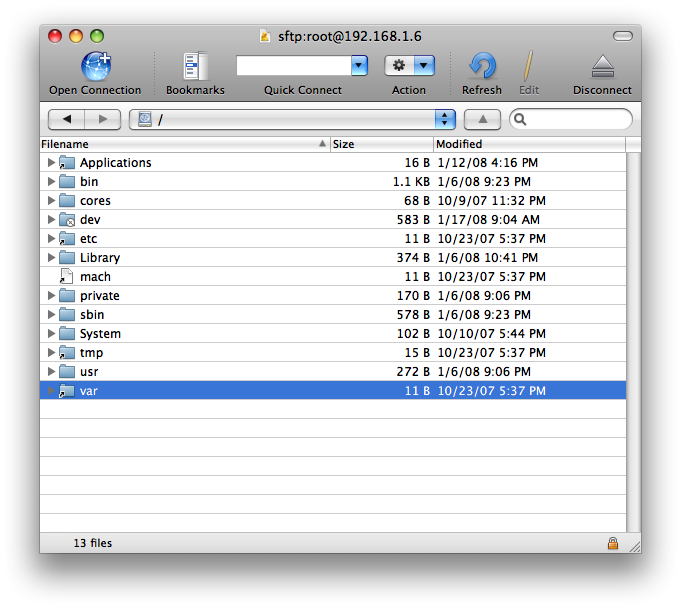The image size is (681, 608).
Task: Select the usr row name
Action: pyautogui.click(x=89, y=372)
